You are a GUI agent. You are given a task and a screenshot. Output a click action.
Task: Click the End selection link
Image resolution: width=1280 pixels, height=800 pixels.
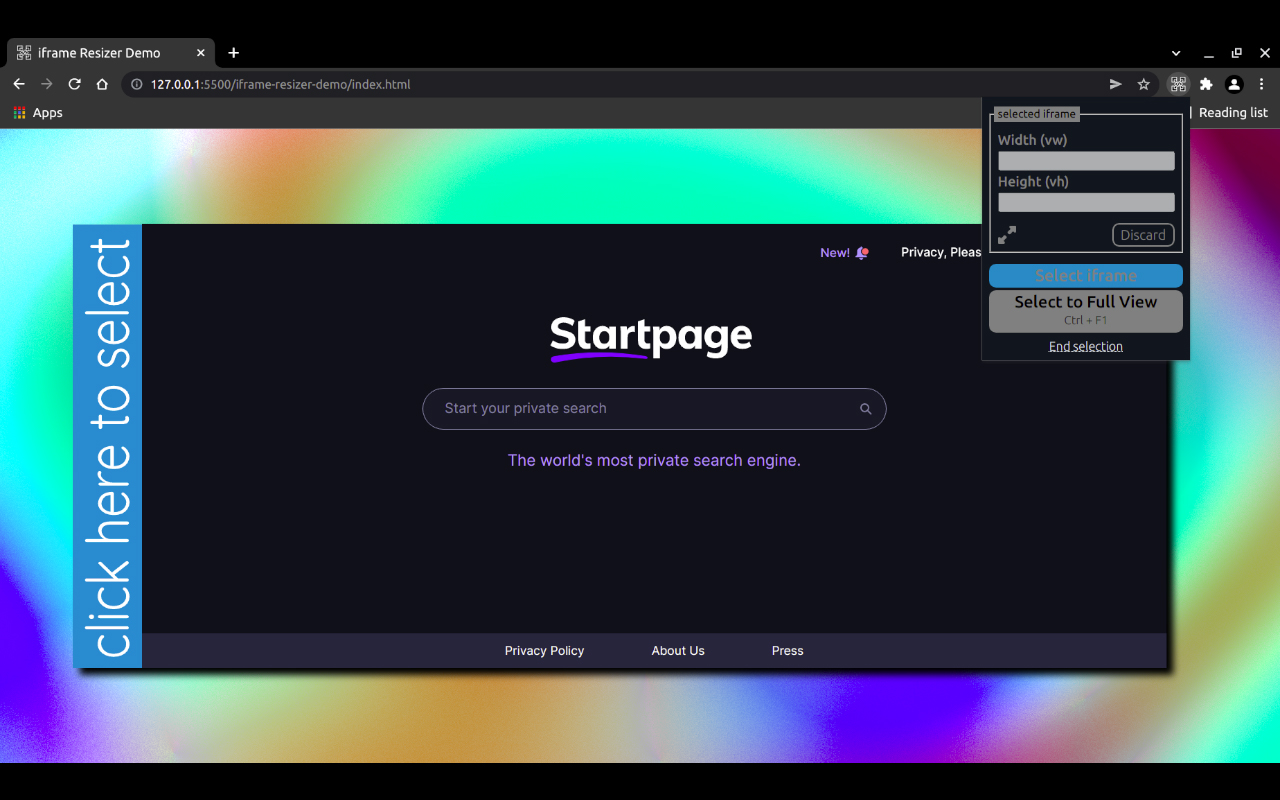(1086, 346)
